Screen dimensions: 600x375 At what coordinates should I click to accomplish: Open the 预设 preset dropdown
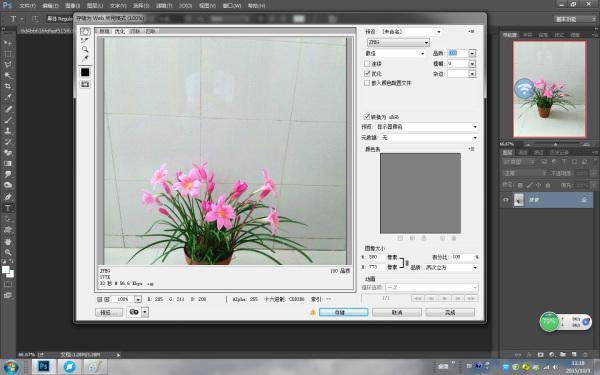pos(411,32)
